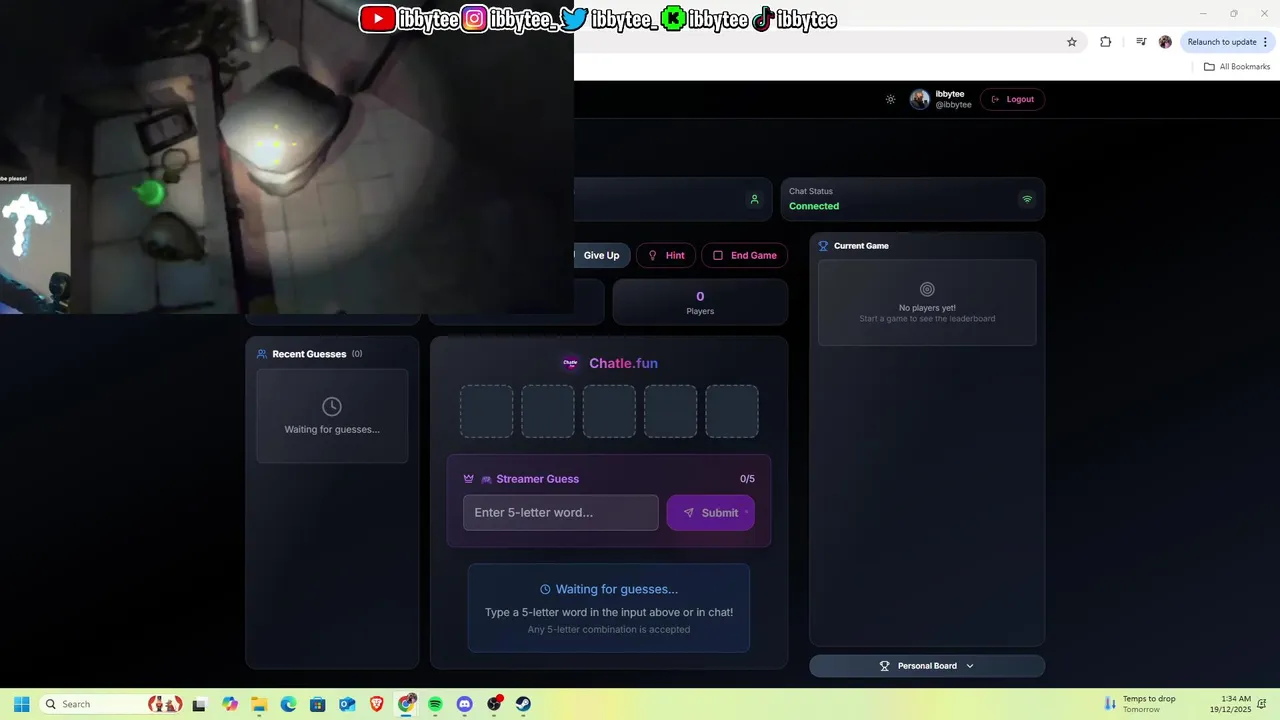Viewport: 1280px width, 720px height.
Task: Click the Recent Guesses people icon
Action: click(262, 354)
